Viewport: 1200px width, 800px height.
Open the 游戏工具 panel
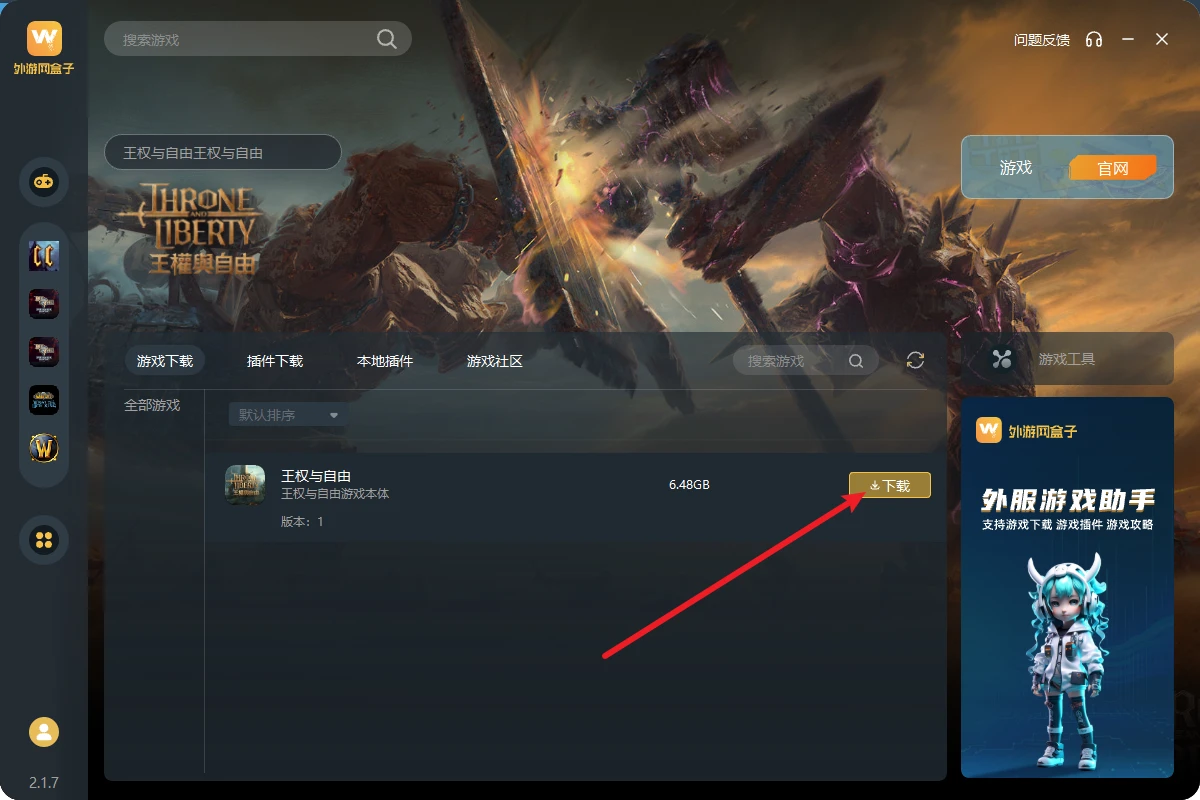click(1067, 359)
